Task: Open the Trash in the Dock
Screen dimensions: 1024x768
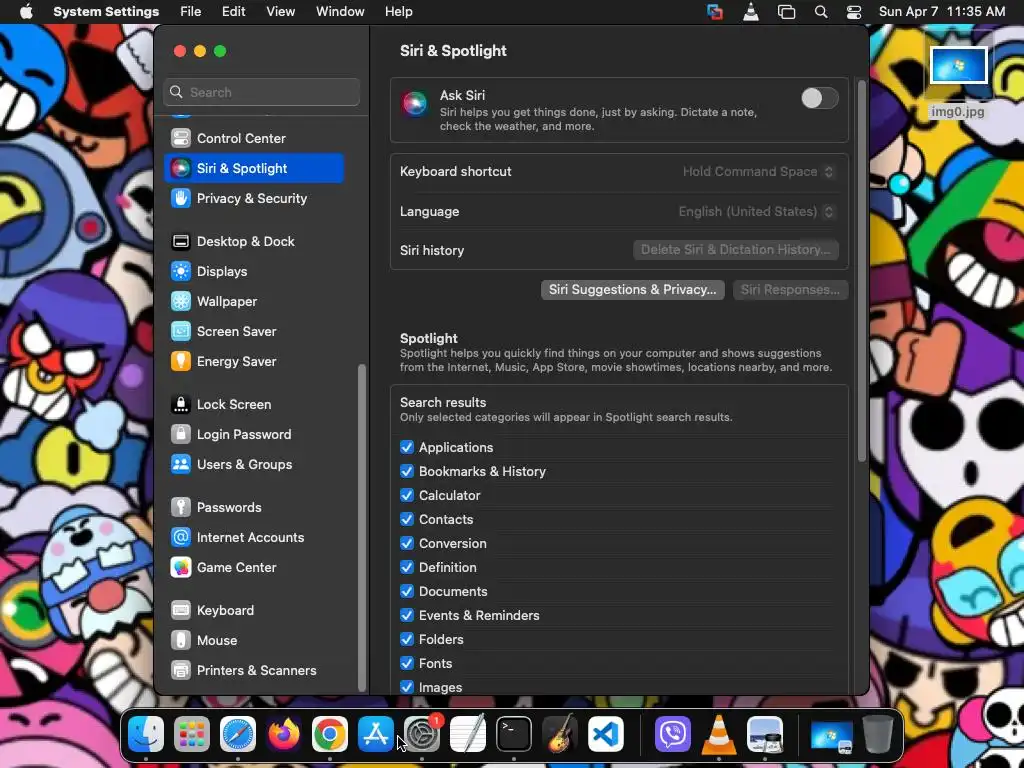Action: 878,734
